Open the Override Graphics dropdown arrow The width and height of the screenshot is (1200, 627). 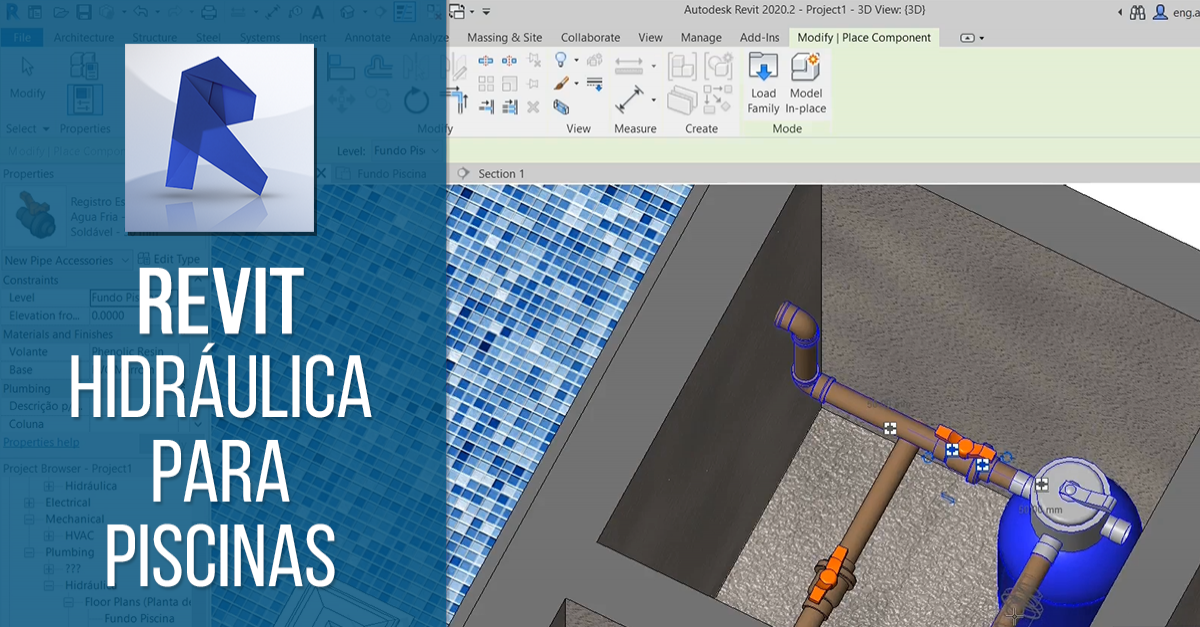click(576, 83)
